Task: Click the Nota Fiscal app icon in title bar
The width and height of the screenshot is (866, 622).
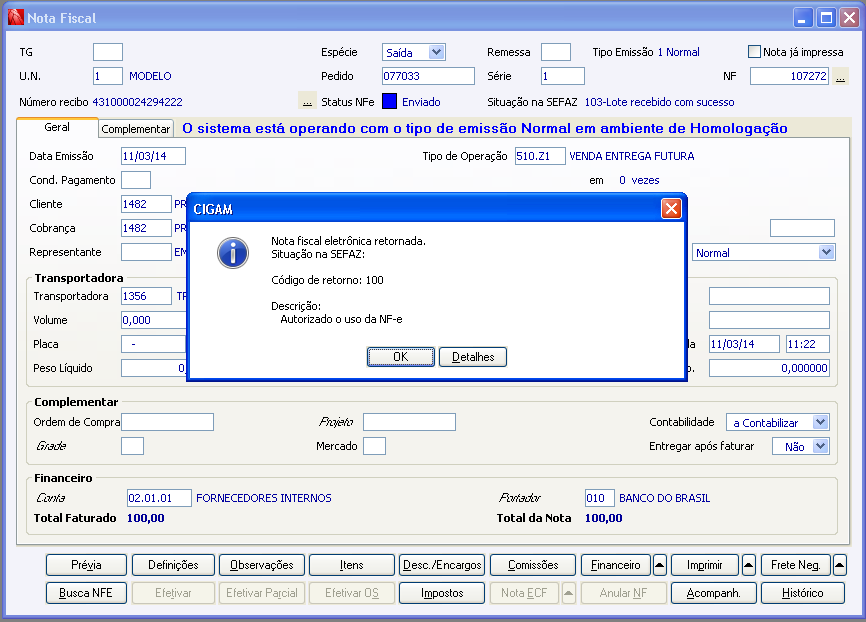Action: (15, 18)
